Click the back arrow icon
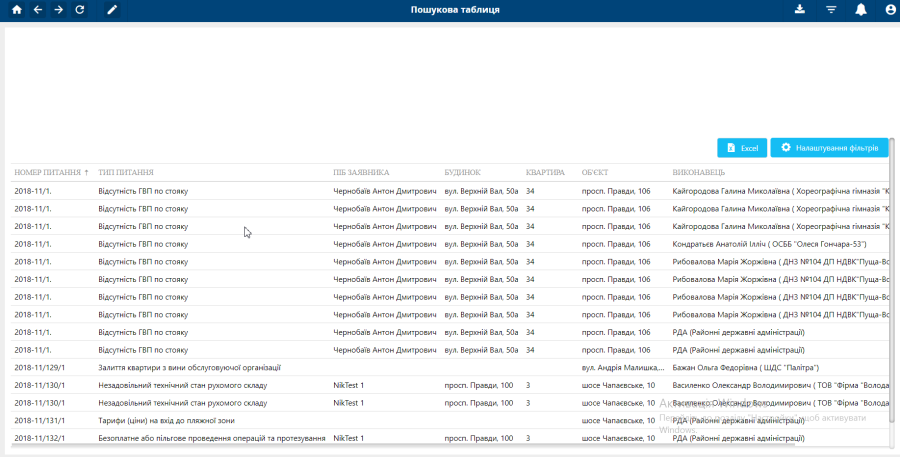The image size is (900, 457). pos(38,10)
